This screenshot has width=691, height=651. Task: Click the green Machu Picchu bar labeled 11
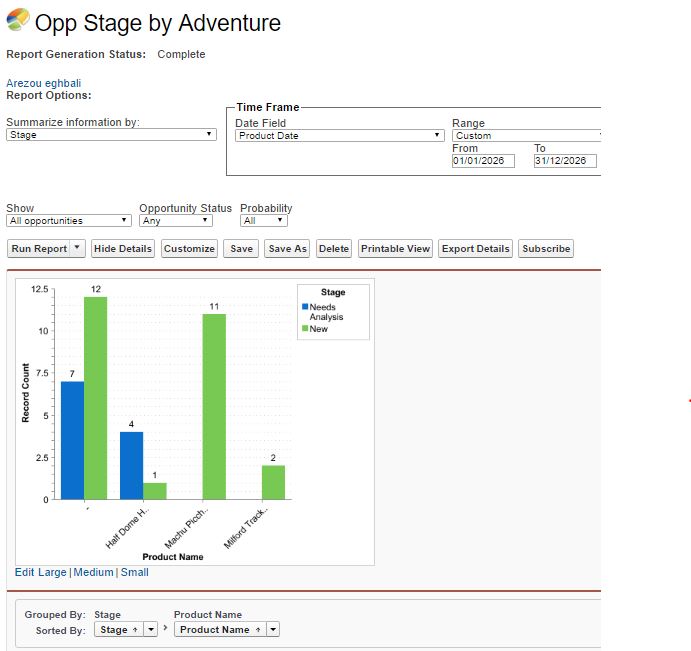214,407
